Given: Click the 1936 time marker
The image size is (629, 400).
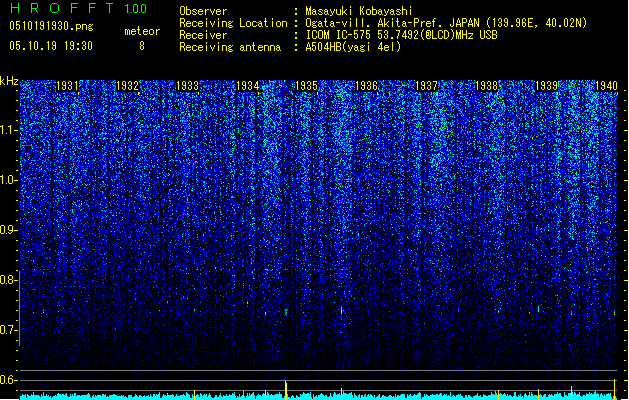Looking at the screenshot, I should (366, 86).
